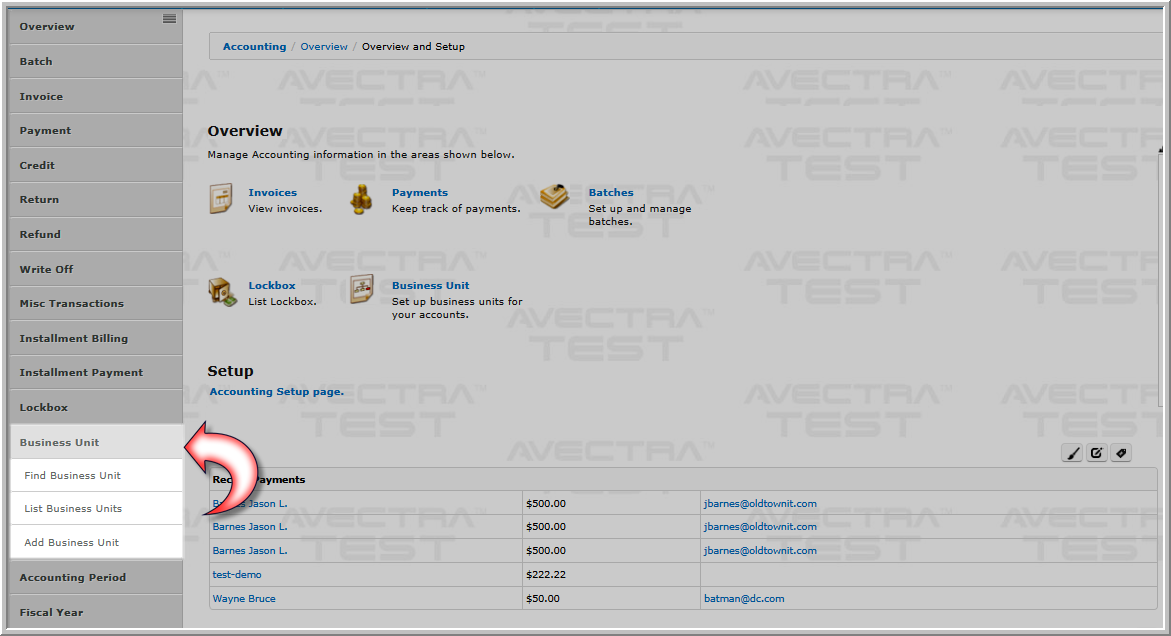Click the Lockbox safe icon in Overview
Viewport: 1171px width, 636px height.
(x=223, y=291)
